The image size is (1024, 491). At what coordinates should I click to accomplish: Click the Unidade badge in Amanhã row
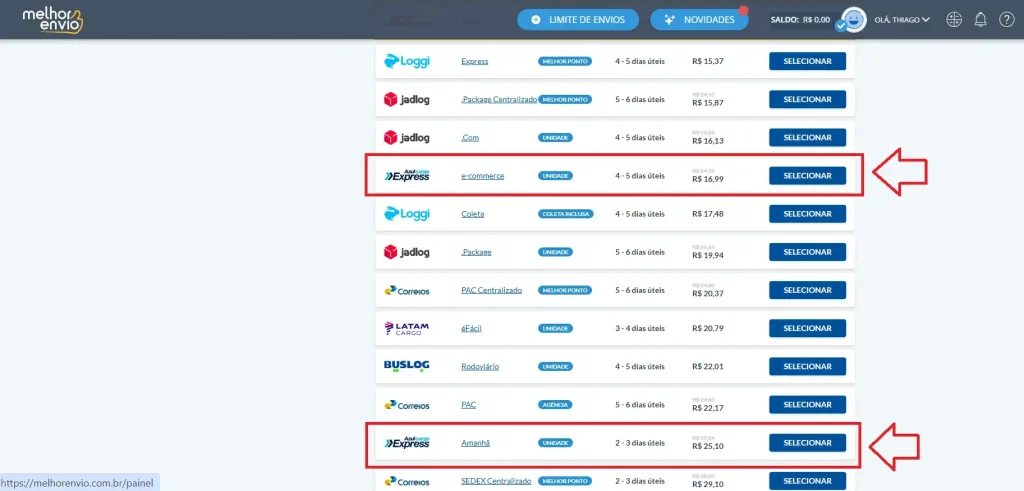[556, 443]
